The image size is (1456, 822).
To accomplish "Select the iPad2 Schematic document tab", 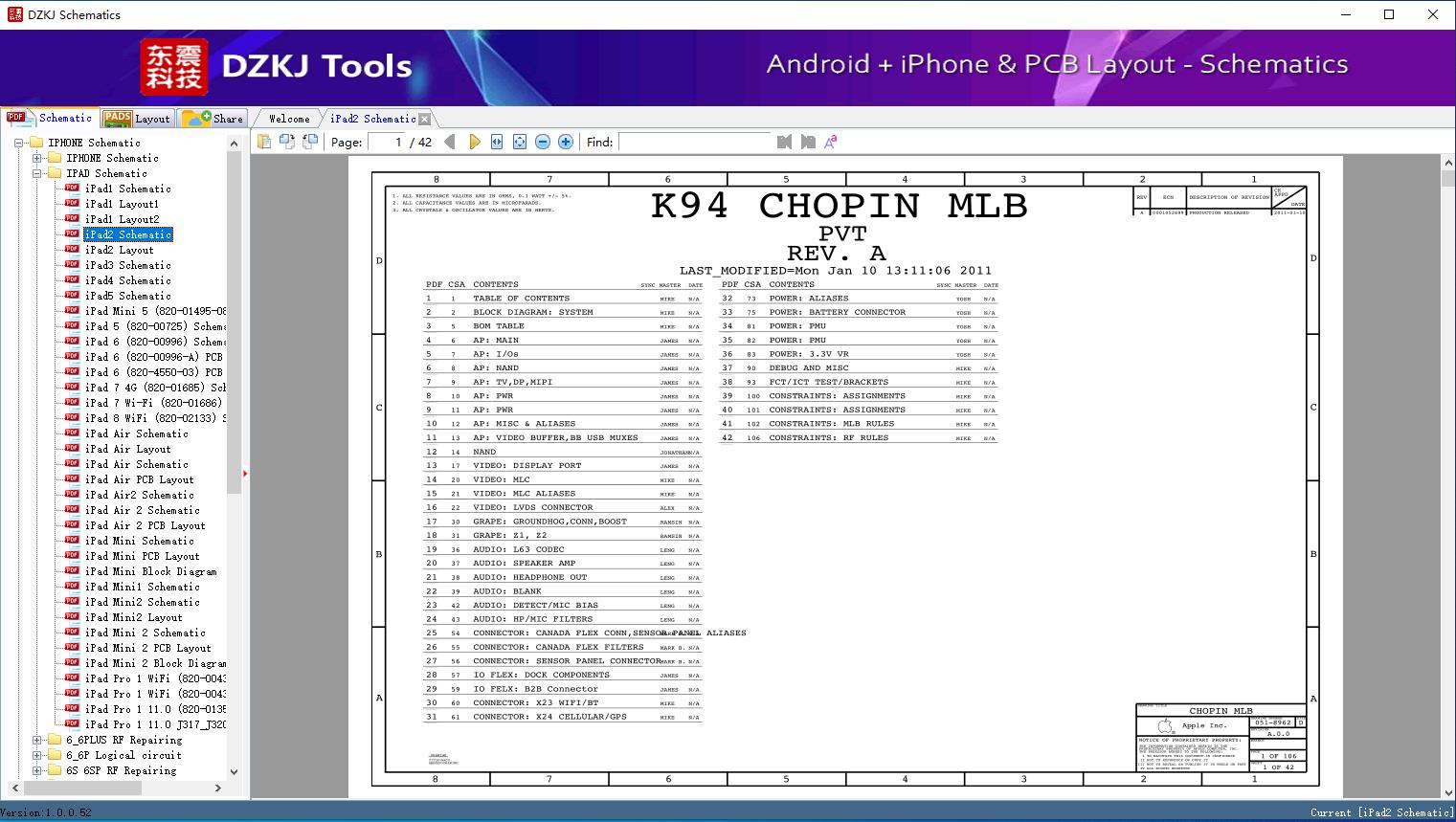I will 373,119.
